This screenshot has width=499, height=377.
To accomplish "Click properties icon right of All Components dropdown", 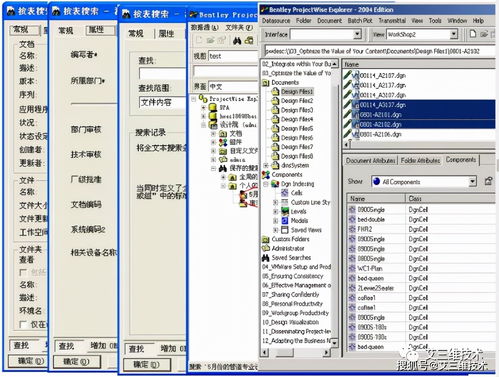I will coord(488,181).
